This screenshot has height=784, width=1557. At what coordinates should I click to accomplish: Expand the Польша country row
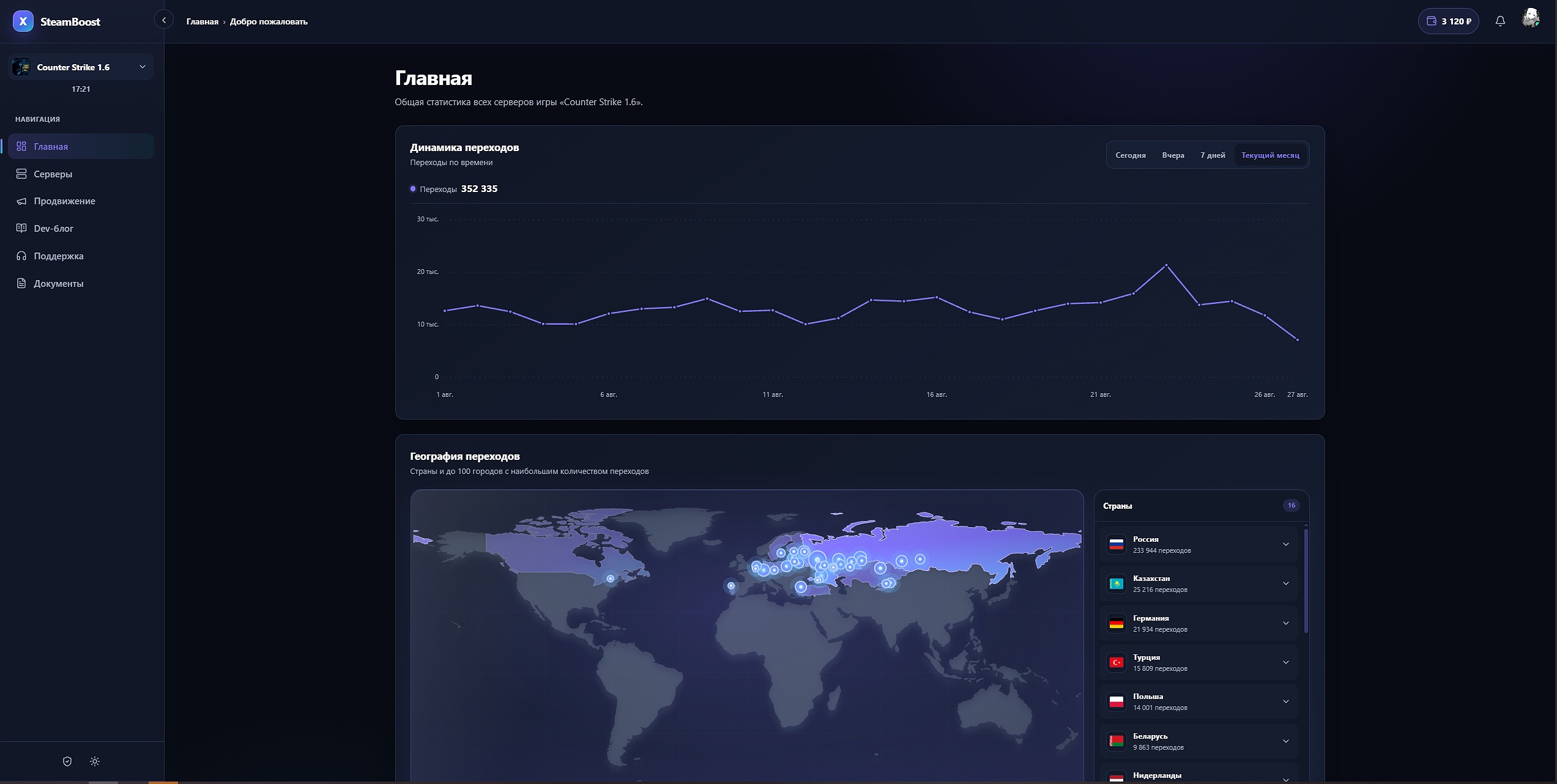point(1198,701)
